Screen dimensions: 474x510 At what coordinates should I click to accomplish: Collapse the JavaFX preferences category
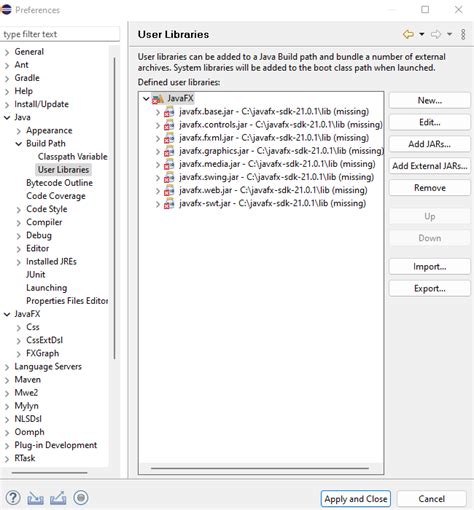[x=7, y=314]
